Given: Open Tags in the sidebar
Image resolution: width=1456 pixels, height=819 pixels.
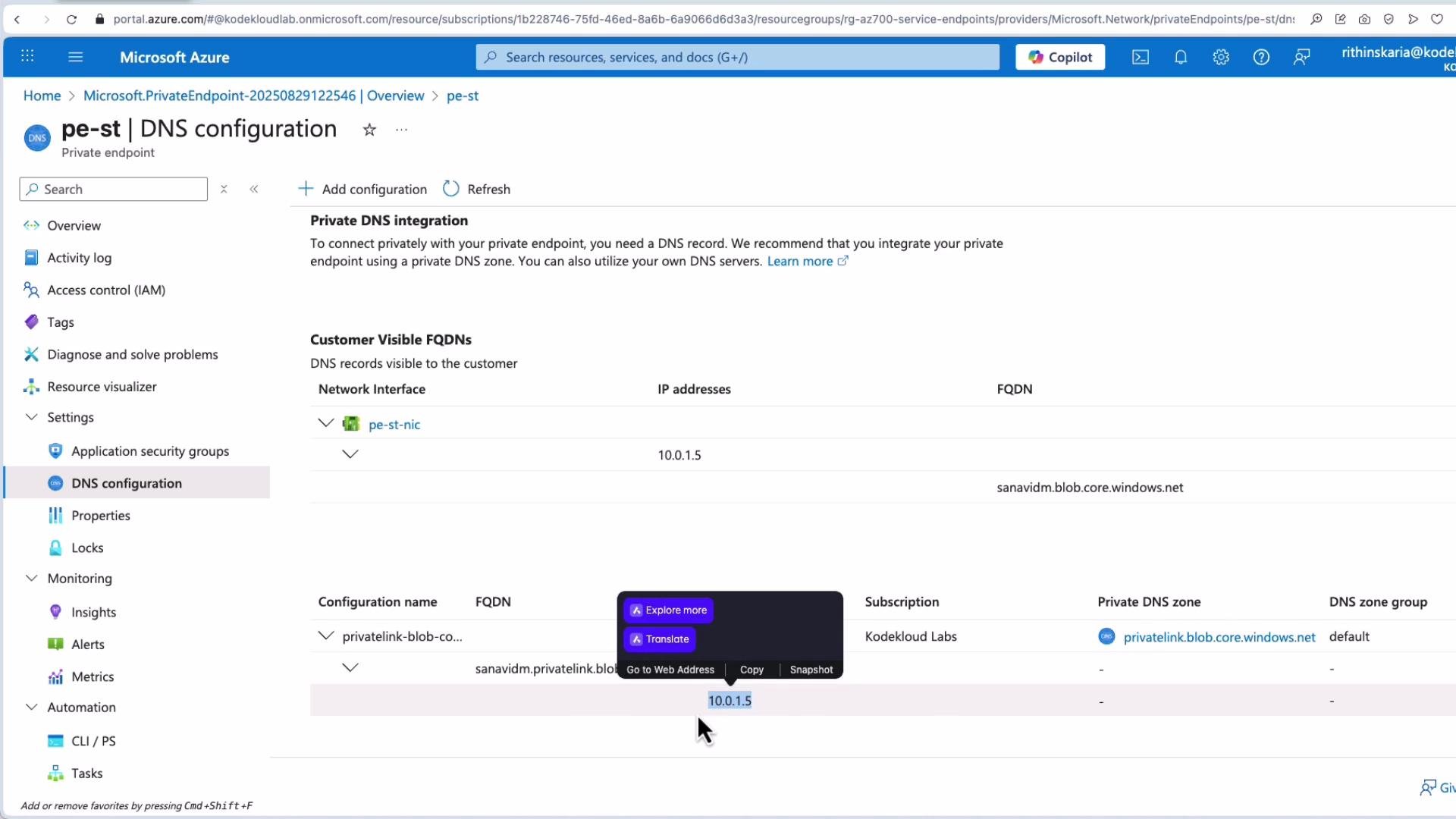Looking at the screenshot, I should pos(60,322).
